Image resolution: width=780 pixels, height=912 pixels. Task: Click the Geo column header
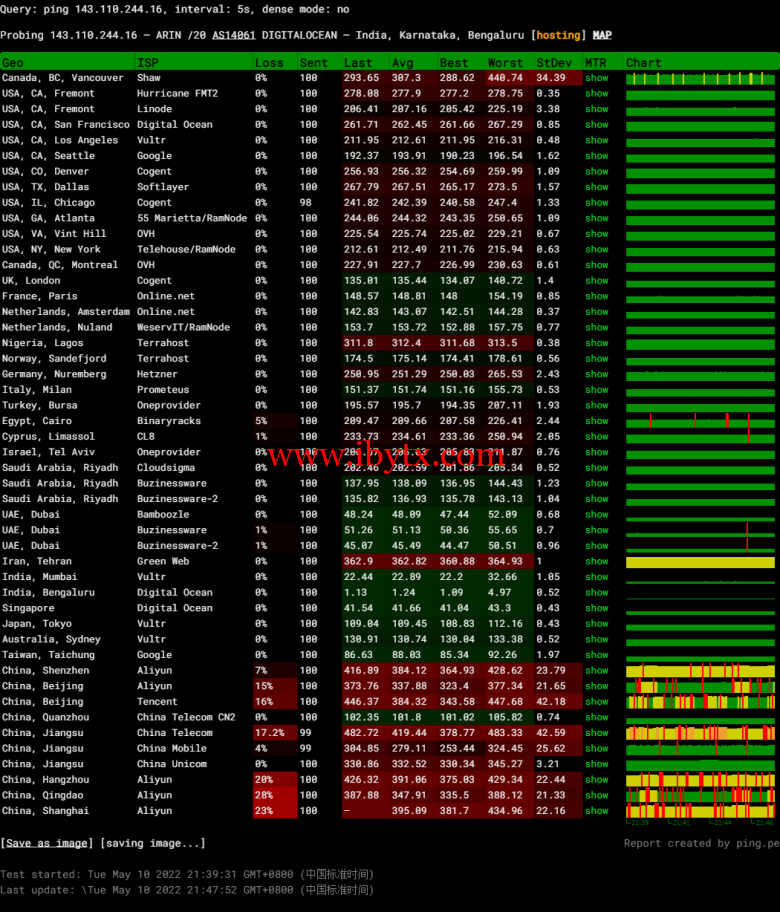pyautogui.click(x=13, y=62)
